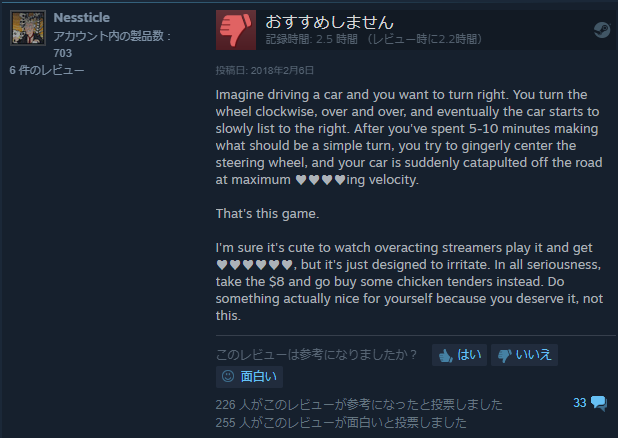The width and height of the screenshot is (618, 438).
Task: Vote はい (helpful) on this review
Action: [459, 355]
